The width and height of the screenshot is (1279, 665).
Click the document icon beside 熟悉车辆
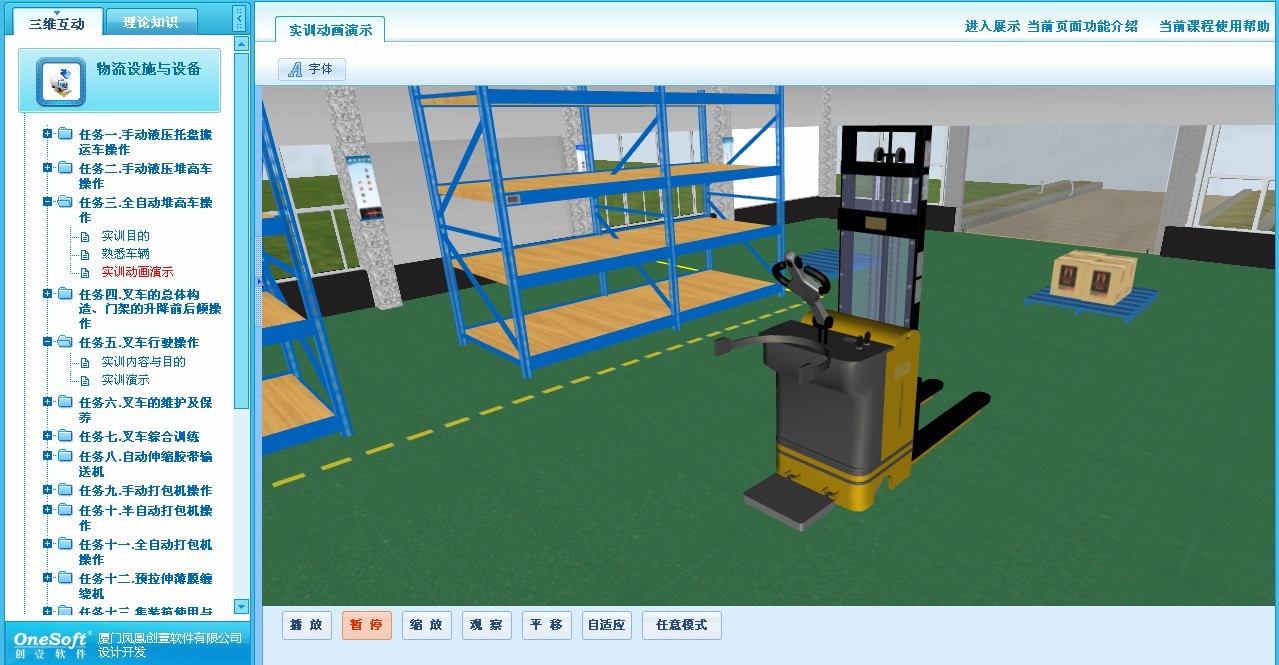click(86, 254)
